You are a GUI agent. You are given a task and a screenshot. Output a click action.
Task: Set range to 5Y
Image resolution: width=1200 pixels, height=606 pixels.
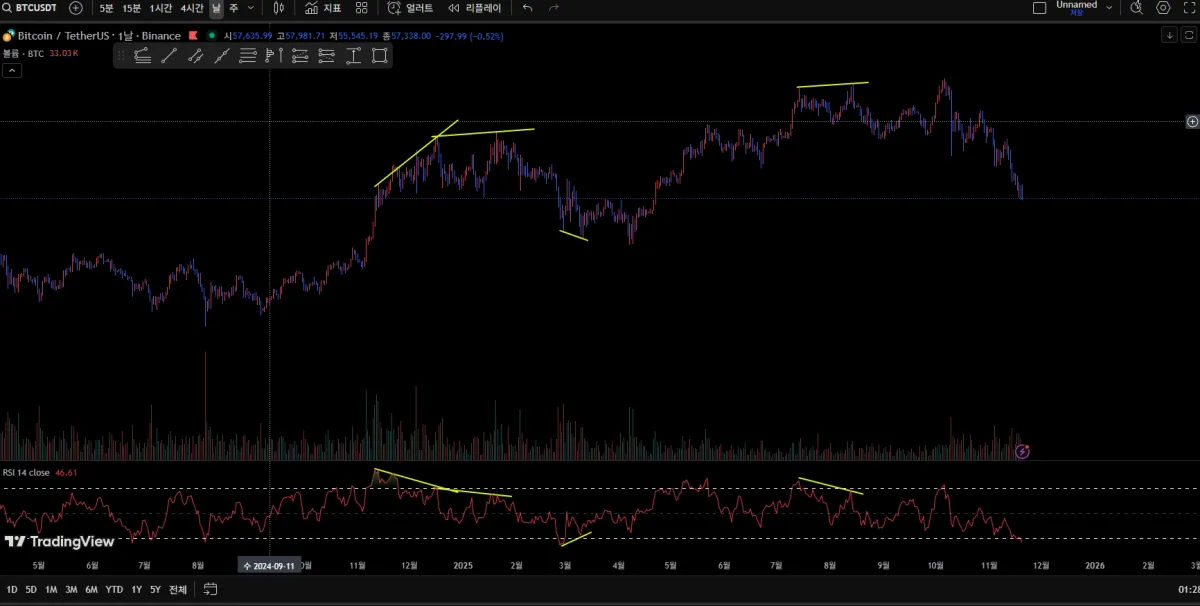point(155,589)
